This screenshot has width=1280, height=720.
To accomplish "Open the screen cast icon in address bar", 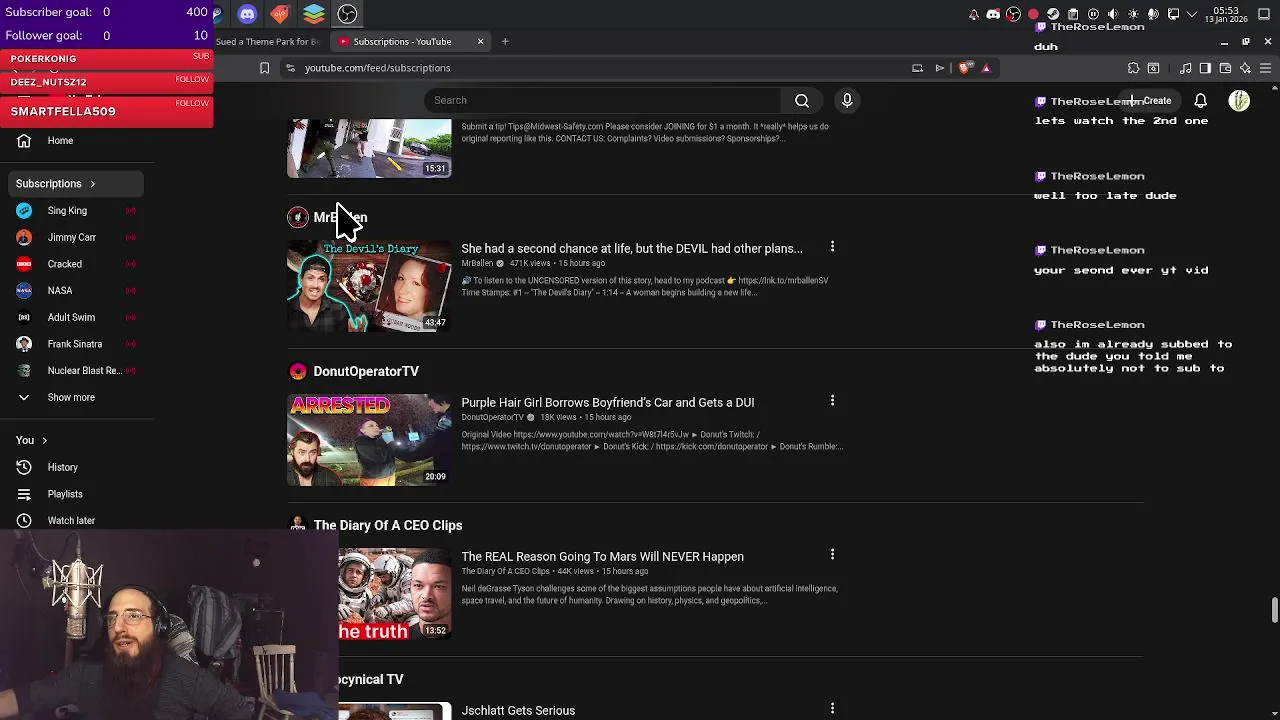I will click(917, 68).
